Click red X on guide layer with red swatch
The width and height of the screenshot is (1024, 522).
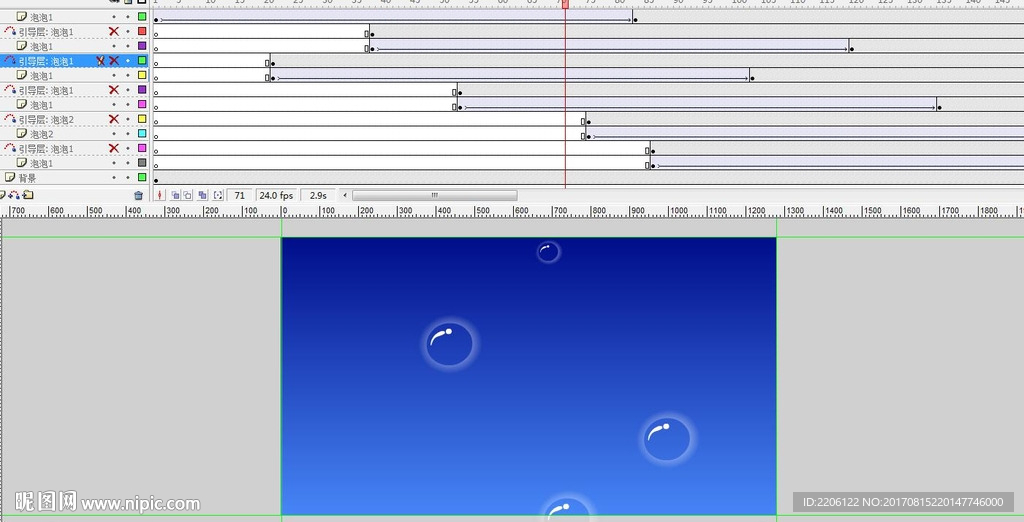(114, 31)
